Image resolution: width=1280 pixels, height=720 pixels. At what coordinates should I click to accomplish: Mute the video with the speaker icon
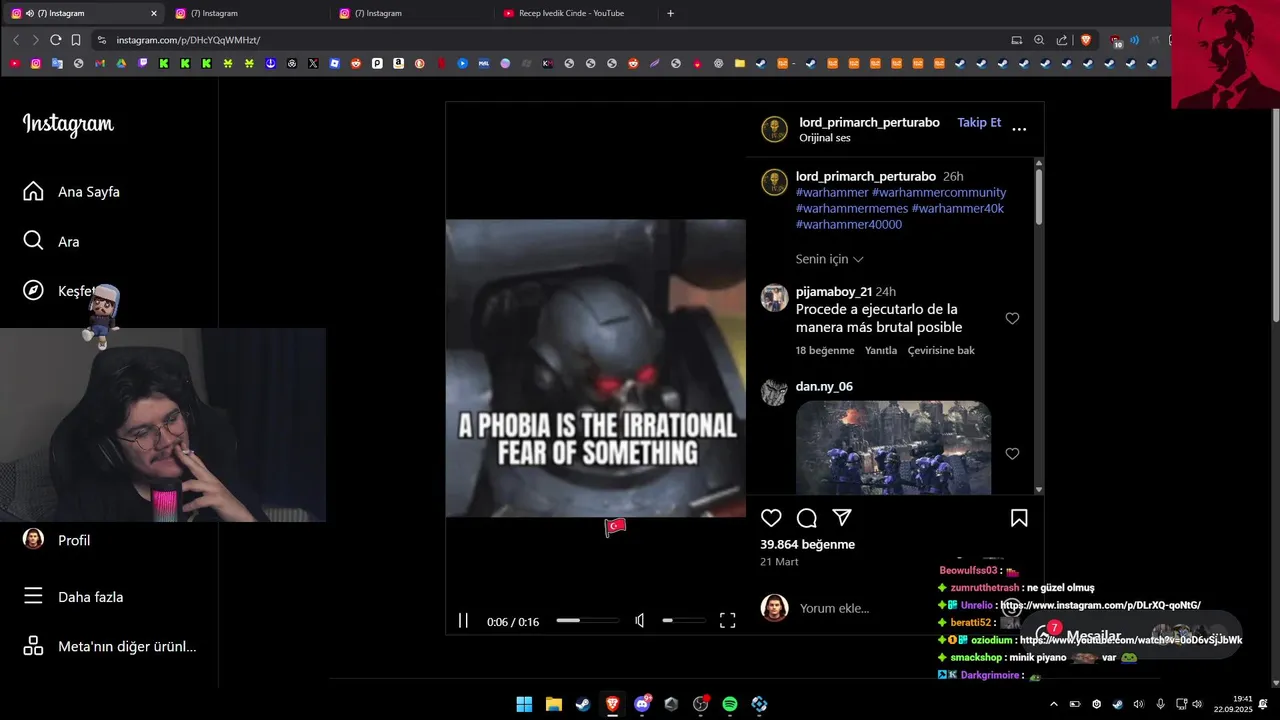point(640,621)
